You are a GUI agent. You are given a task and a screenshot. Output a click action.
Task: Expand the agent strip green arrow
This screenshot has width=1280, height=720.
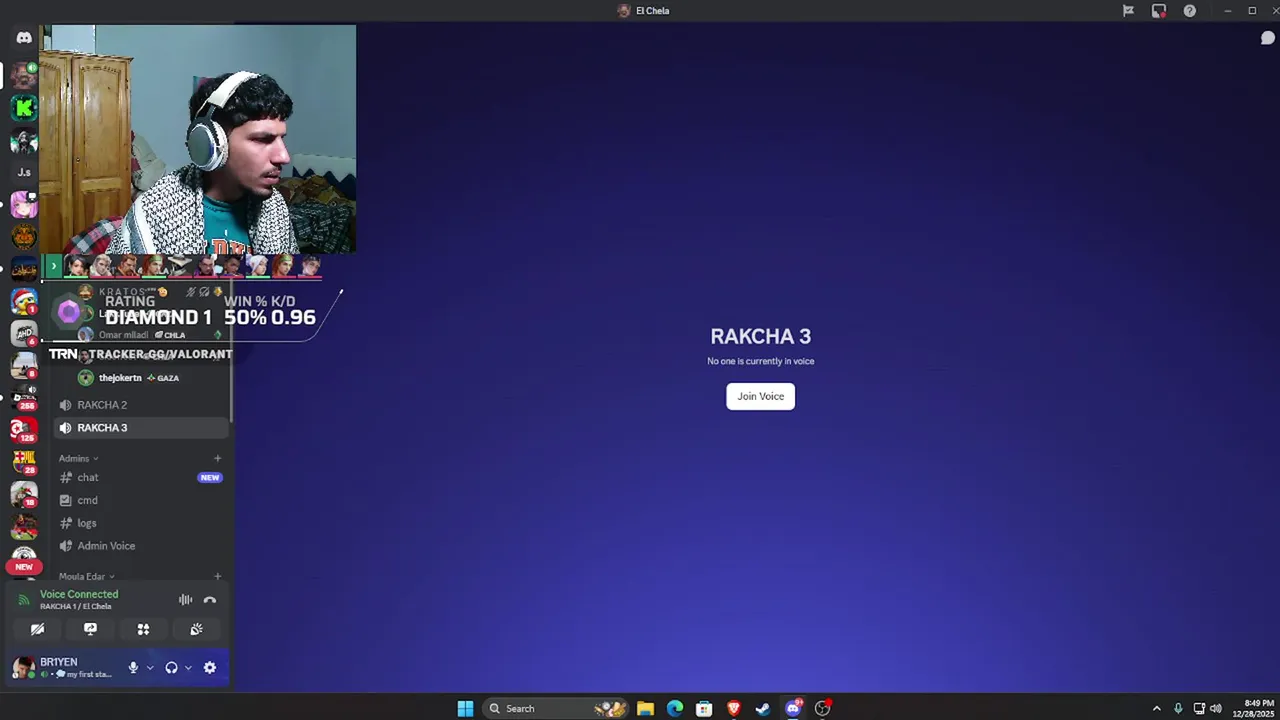(54, 267)
